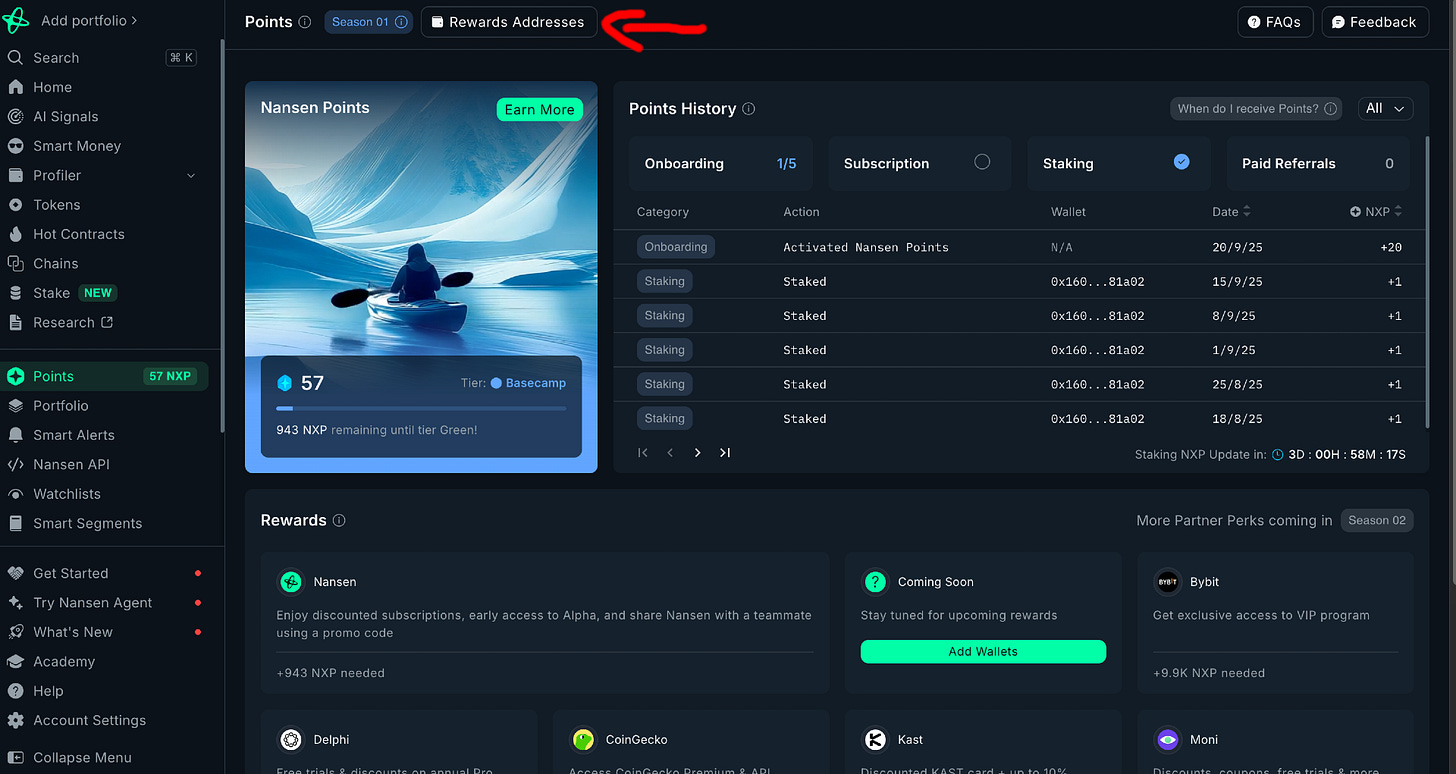Viewport: 1456px width, 774px height.
Task: Click the Smart Alerts bell icon
Action: 15,435
